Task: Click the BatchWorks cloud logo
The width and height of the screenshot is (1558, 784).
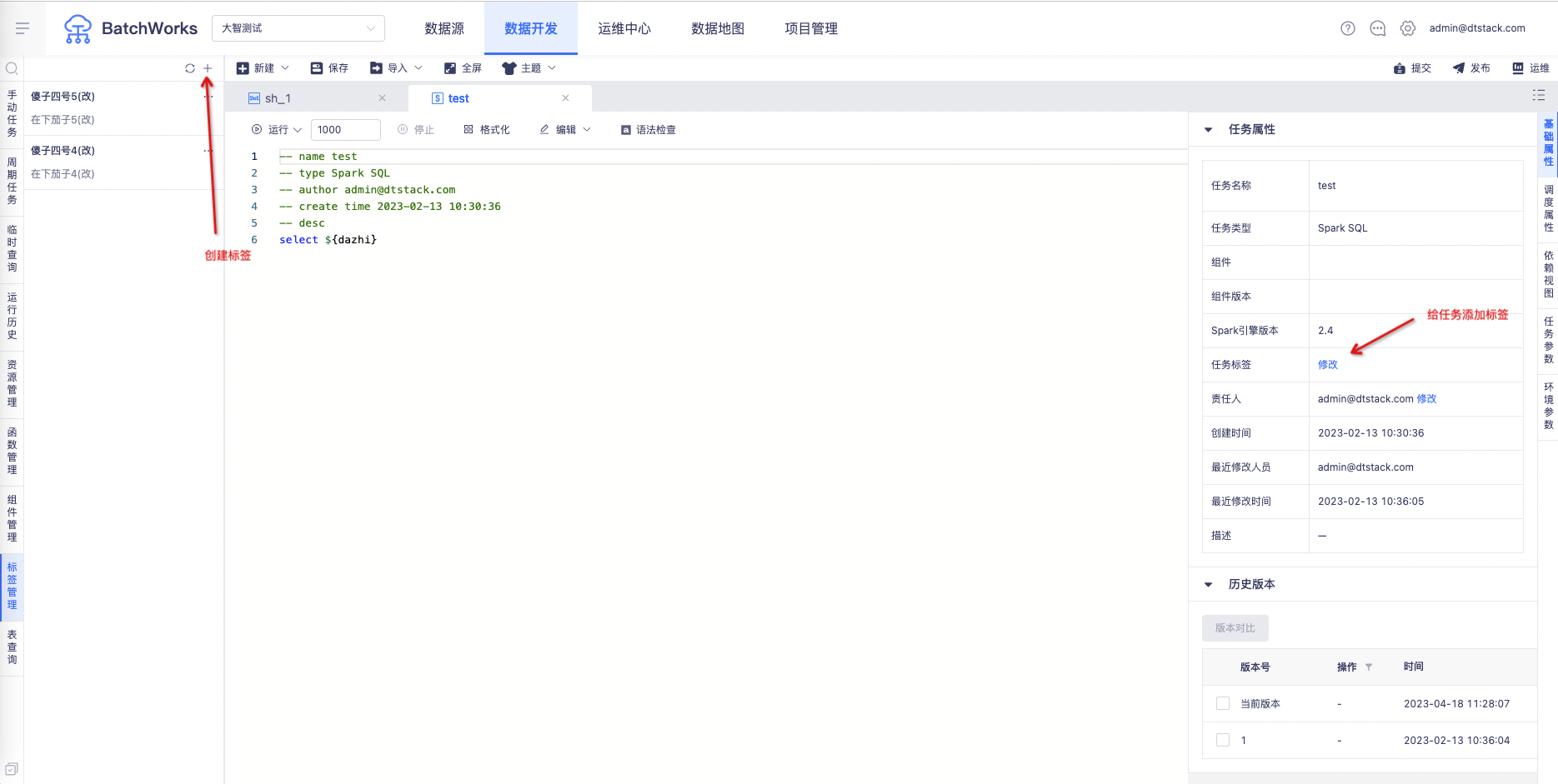Action: pos(78,28)
